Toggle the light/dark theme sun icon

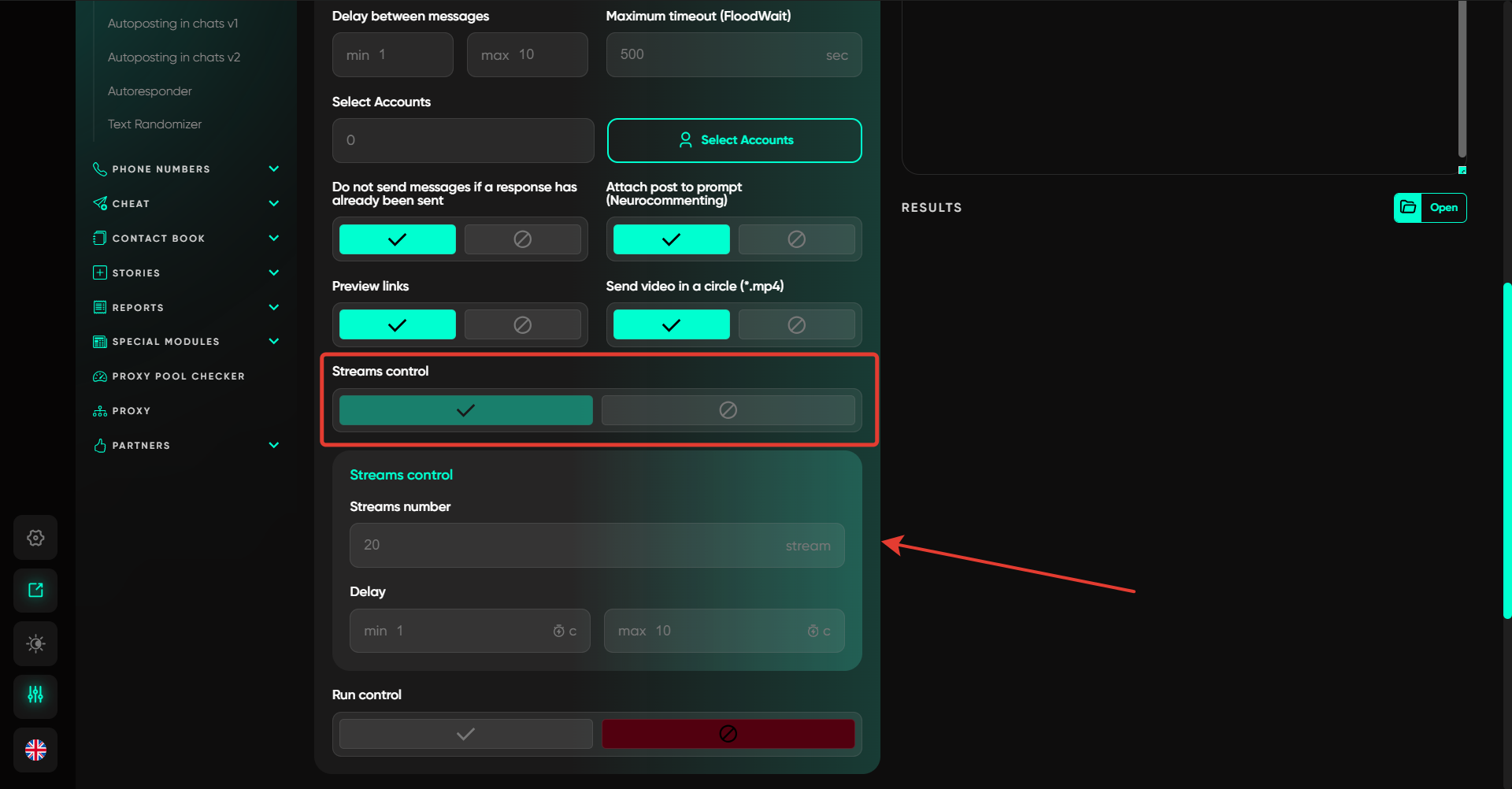[35, 644]
